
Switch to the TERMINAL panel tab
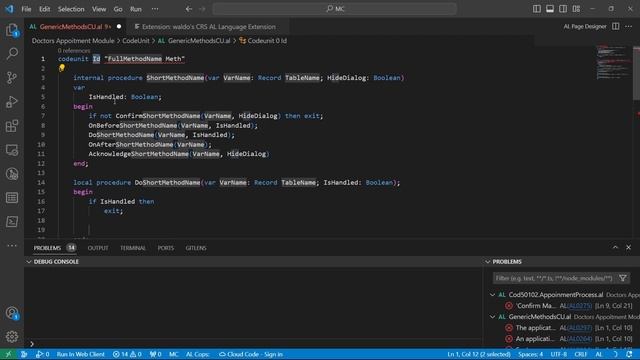point(133,248)
